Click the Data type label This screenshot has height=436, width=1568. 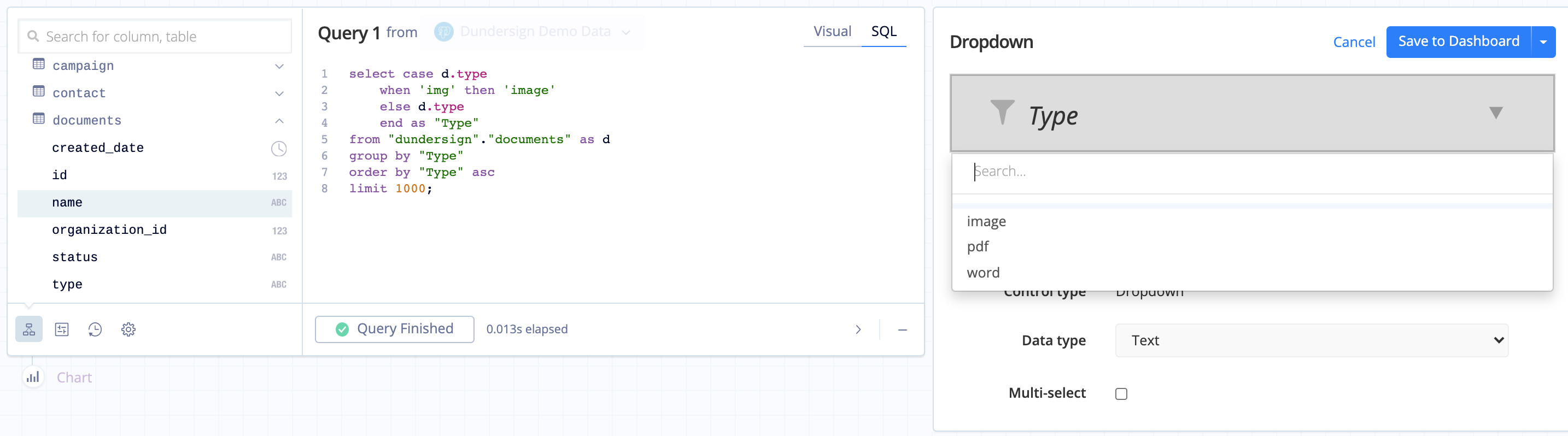[1053, 340]
